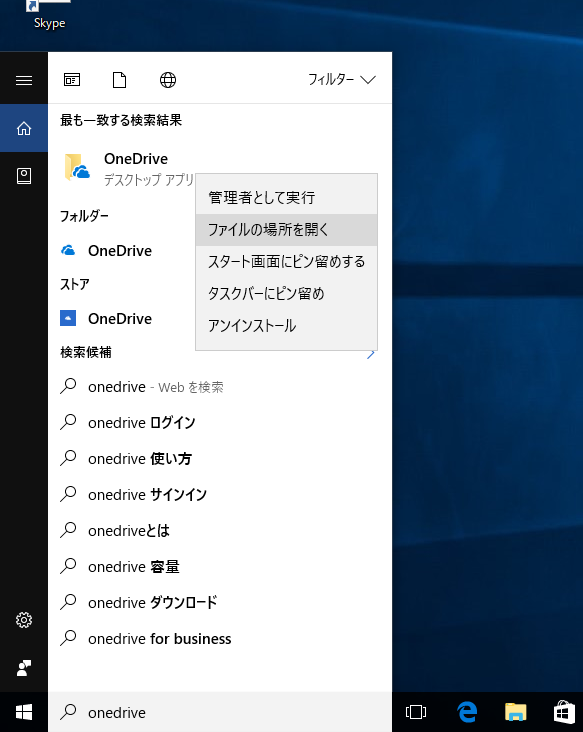Filter results by Documents icon
This screenshot has height=732, width=583.
point(119,80)
